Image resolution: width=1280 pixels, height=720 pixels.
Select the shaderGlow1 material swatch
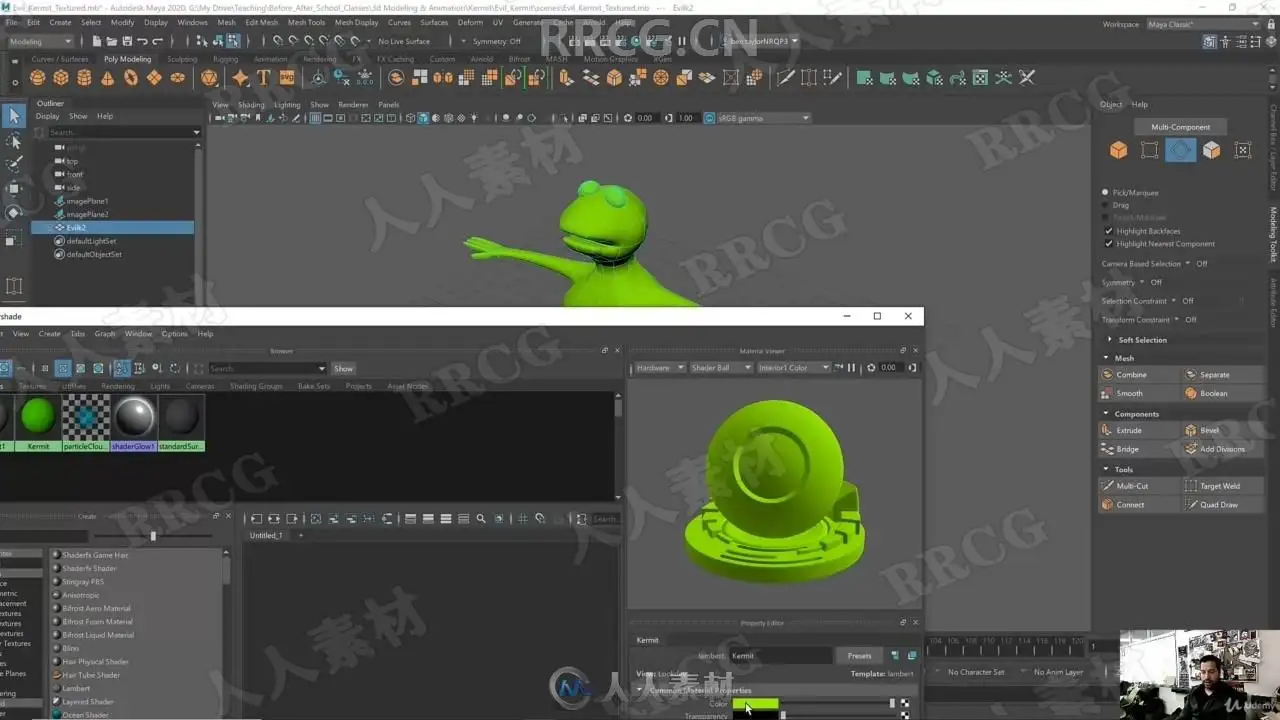tap(134, 422)
